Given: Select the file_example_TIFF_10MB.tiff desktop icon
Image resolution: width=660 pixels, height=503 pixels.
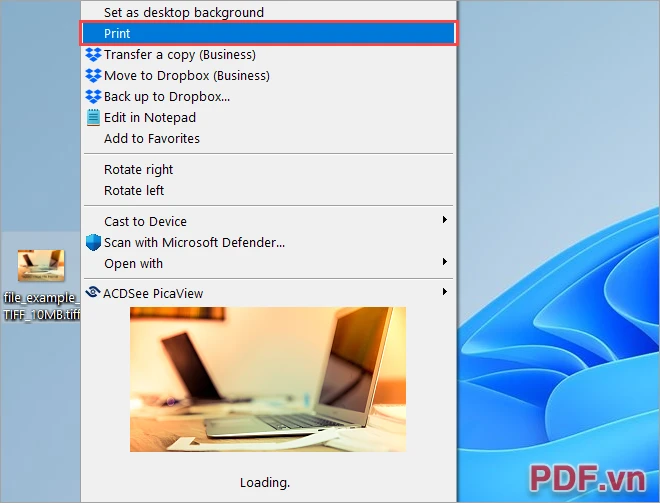Looking at the screenshot, I should (x=41, y=265).
